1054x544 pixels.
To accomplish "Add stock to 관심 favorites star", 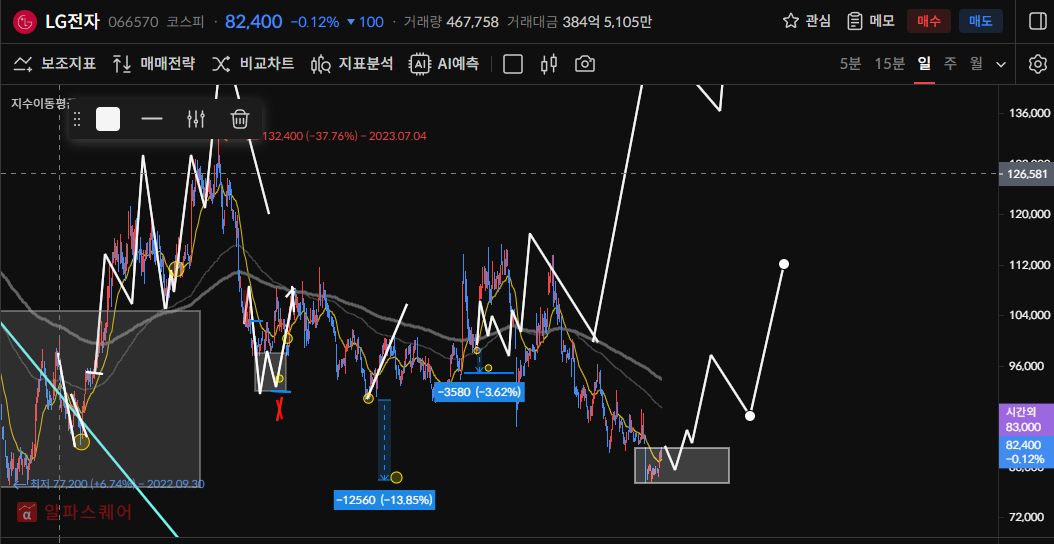I will (807, 21).
